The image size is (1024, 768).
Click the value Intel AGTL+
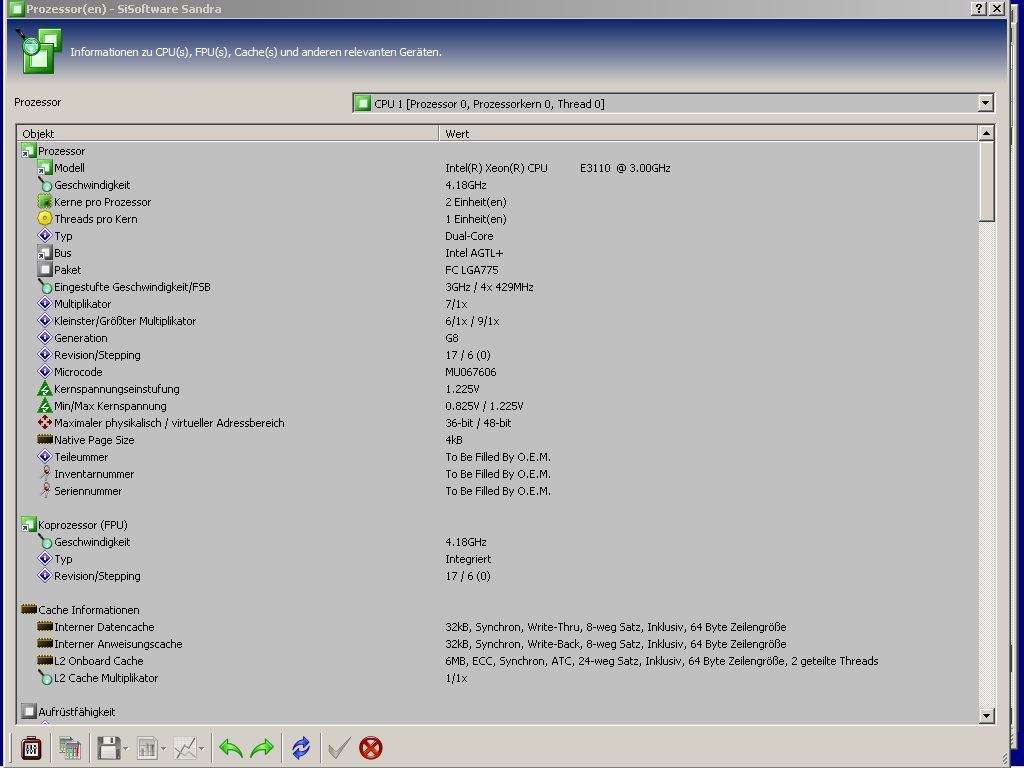coord(474,253)
